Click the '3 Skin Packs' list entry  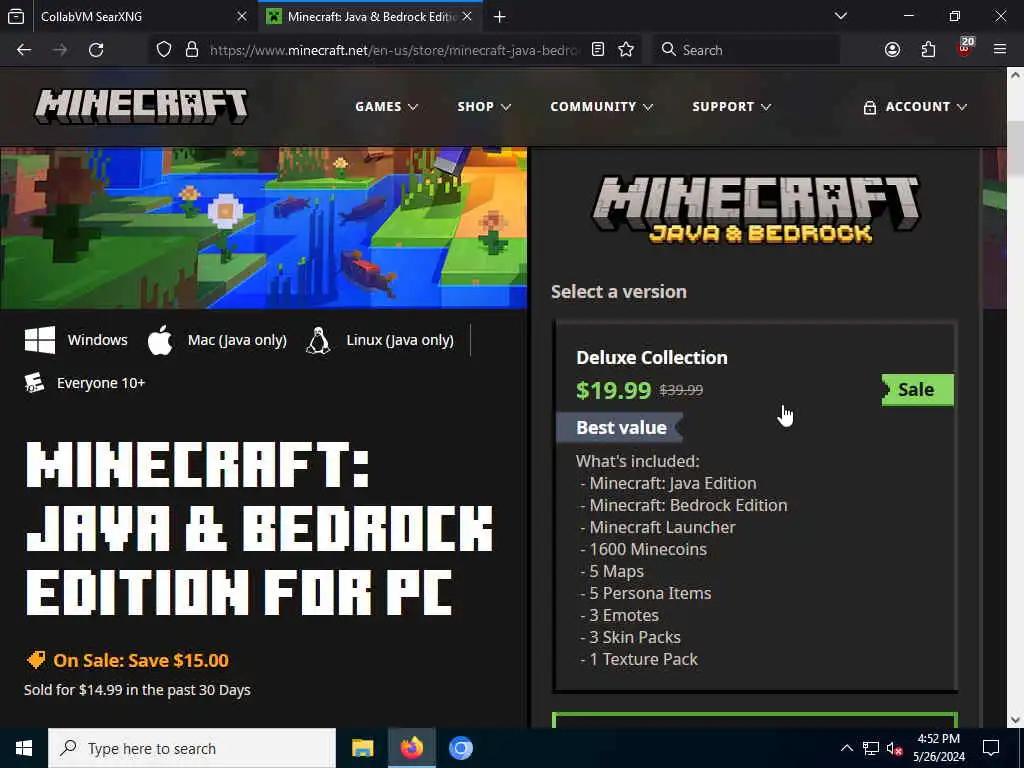pos(630,637)
